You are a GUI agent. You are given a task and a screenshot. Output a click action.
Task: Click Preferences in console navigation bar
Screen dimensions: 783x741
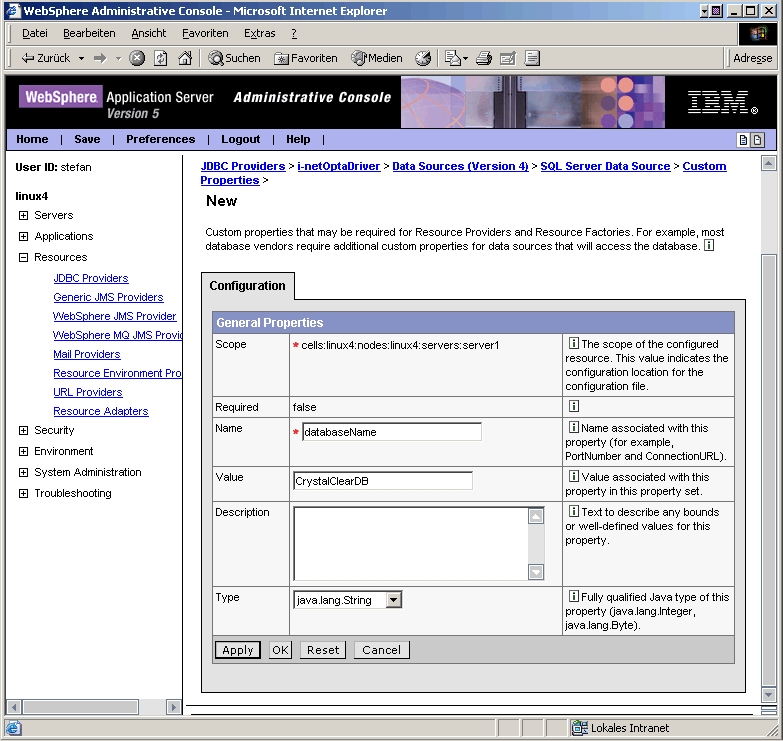coord(160,139)
